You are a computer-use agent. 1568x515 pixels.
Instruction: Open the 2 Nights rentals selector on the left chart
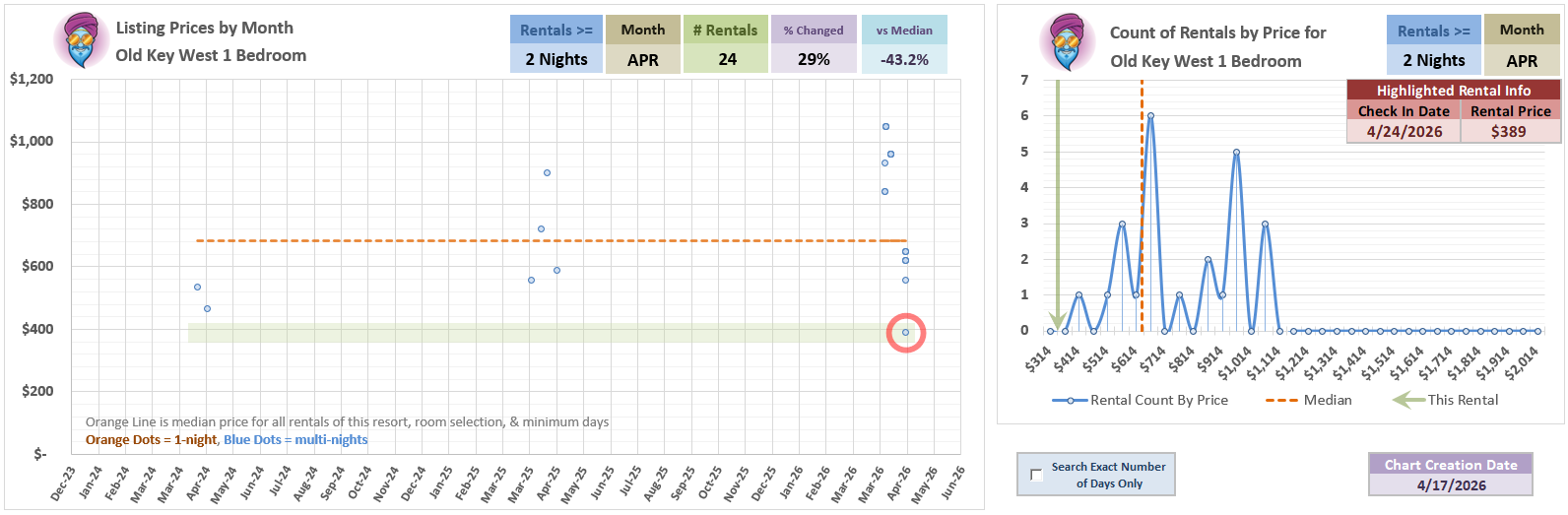555,59
